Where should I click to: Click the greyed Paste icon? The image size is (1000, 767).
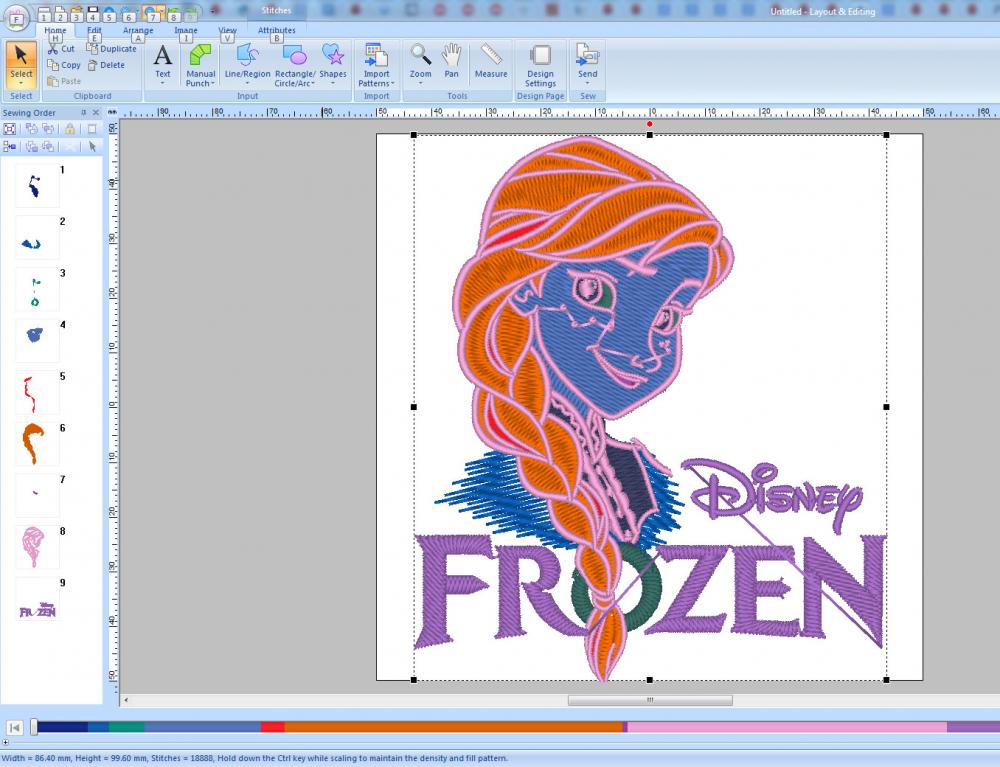(x=53, y=81)
